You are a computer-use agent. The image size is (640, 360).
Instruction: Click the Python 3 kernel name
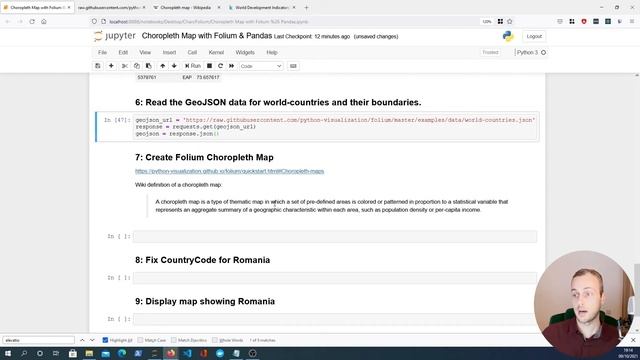(x=527, y=52)
